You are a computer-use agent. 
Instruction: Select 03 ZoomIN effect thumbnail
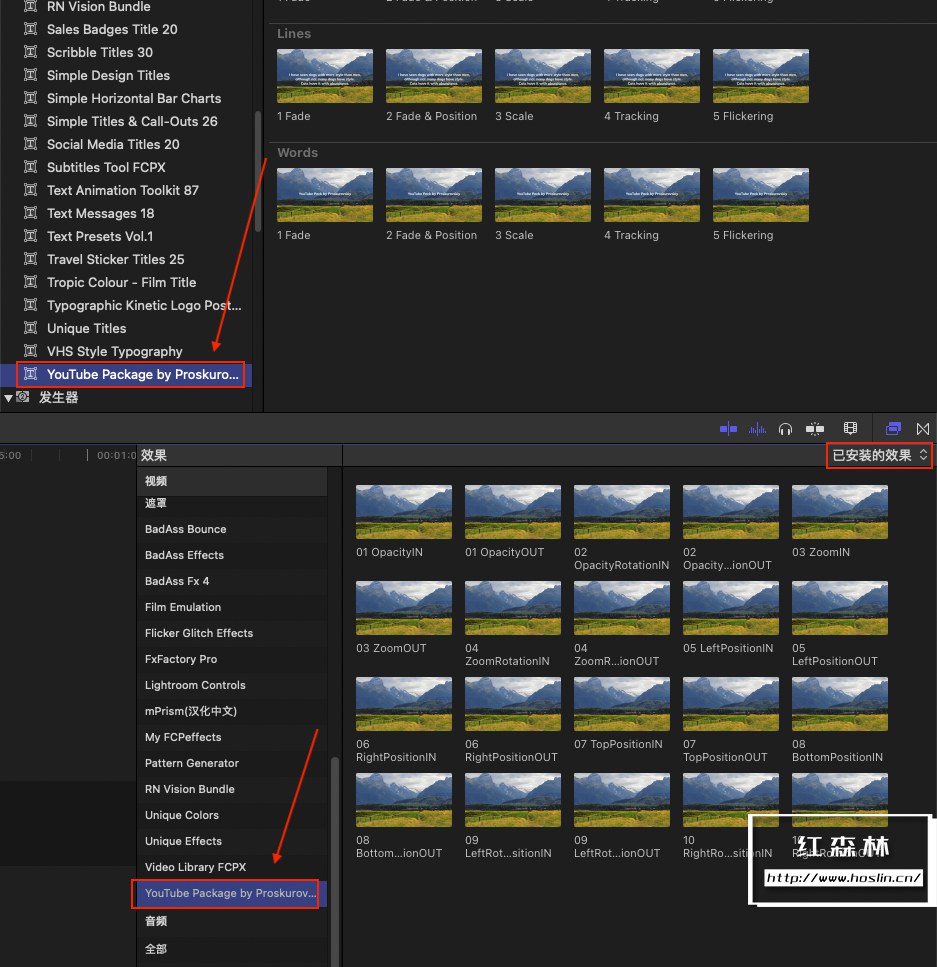(840, 512)
